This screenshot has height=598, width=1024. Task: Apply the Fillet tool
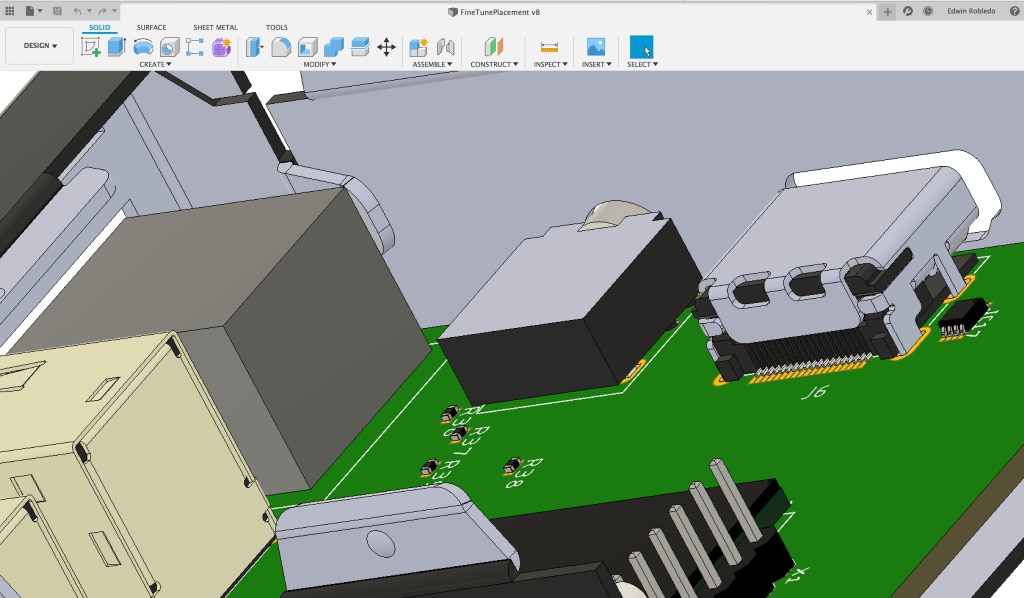click(x=281, y=46)
